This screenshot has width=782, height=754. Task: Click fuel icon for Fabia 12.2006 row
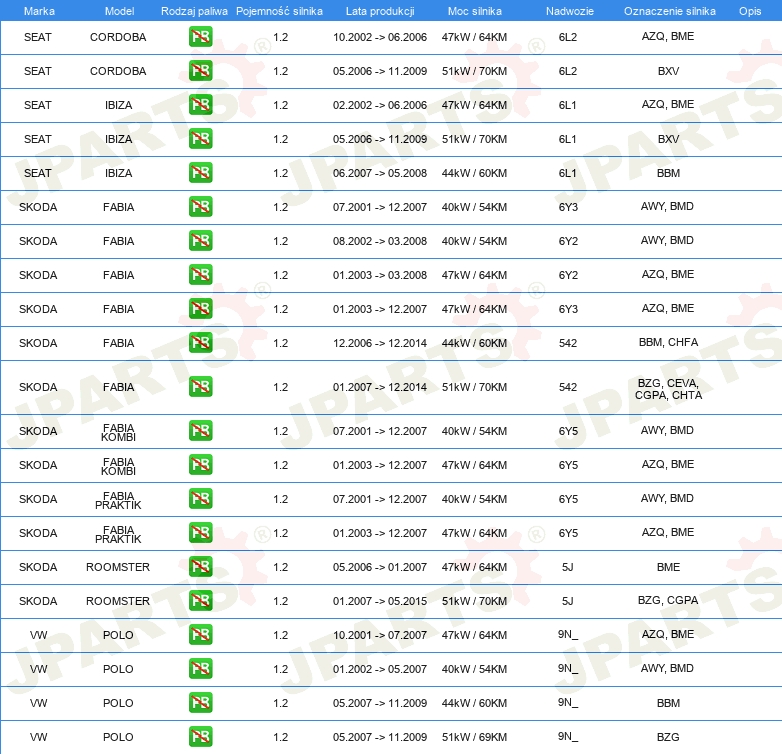pyautogui.click(x=200, y=343)
